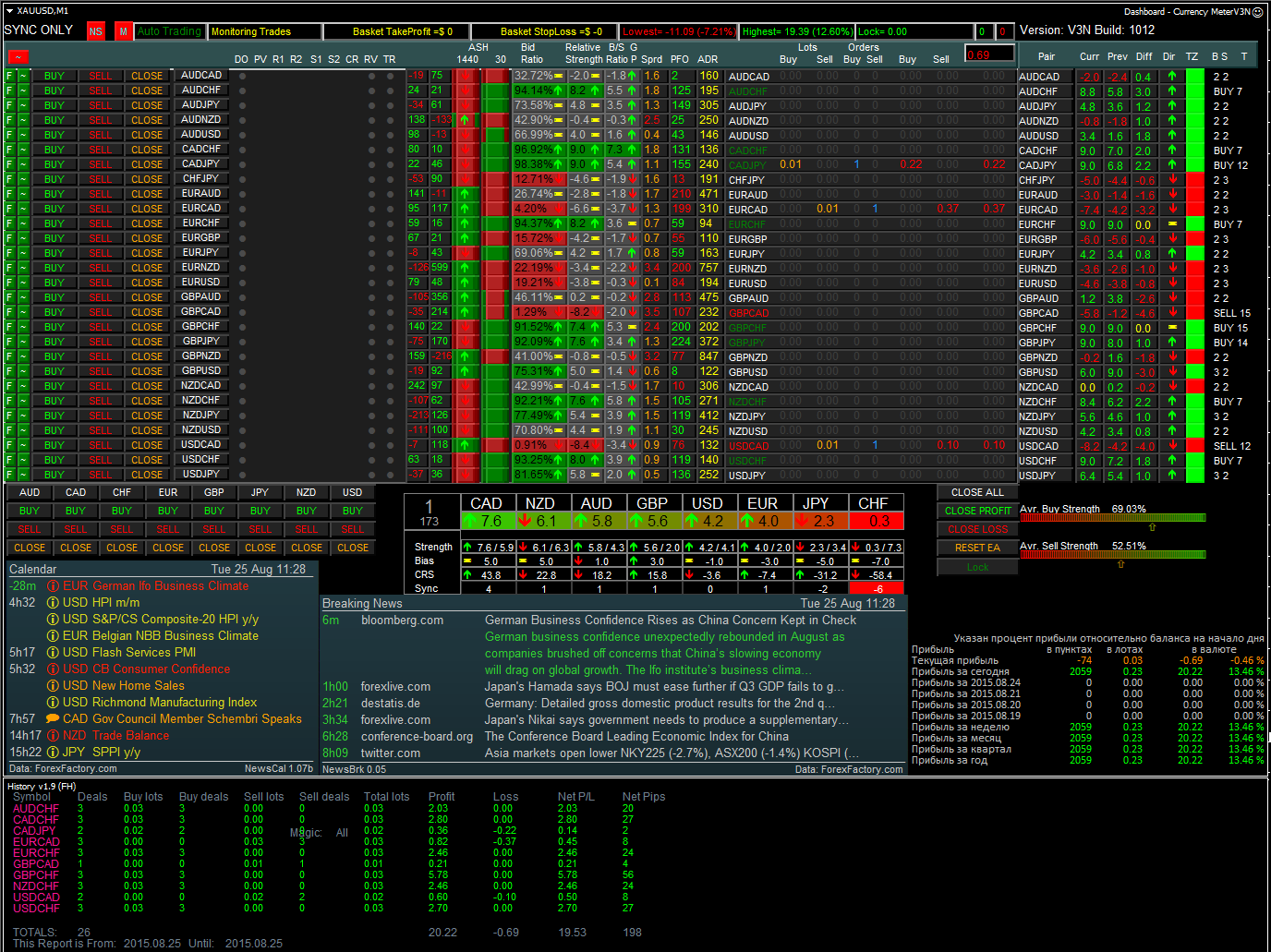Click the RESET EA button
Image resolution: width=1271 pixels, height=952 pixels.
[977, 548]
